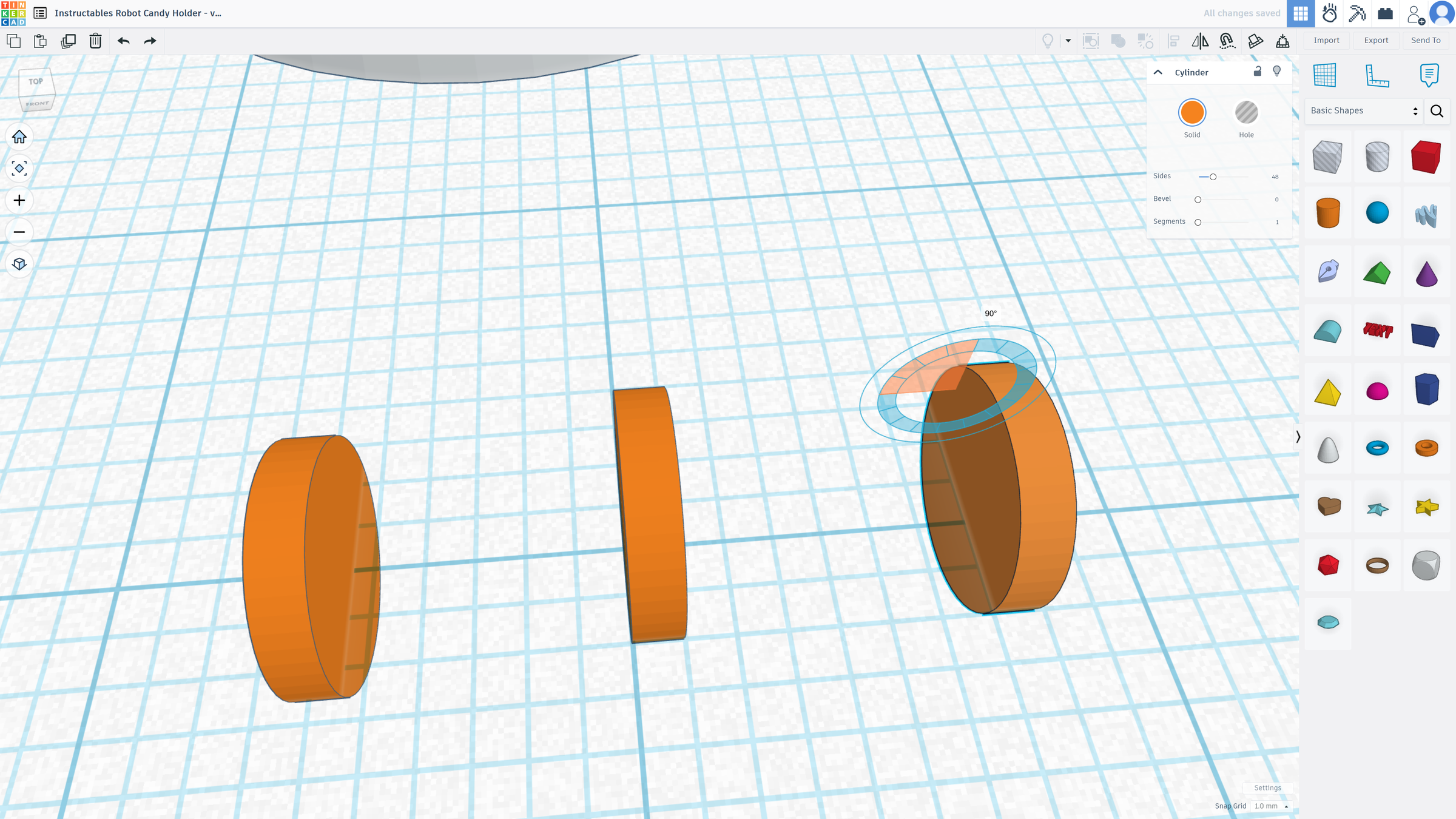Select the middle orange cylinder in the scene
The width and height of the screenshot is (1456, 819).
(649, 514)
